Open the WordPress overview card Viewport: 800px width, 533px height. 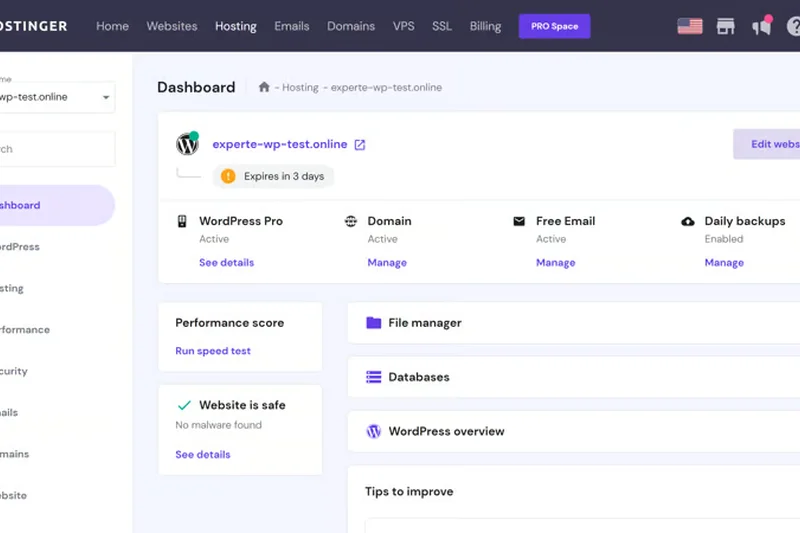[573, 431]
